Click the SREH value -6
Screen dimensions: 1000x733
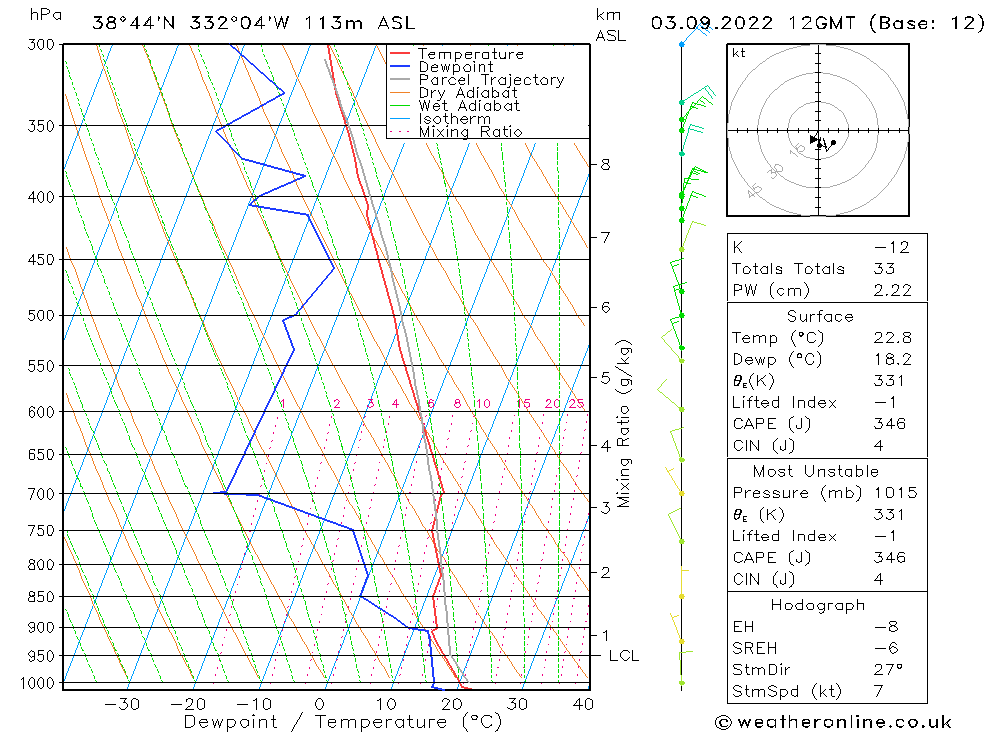point(886,649)
